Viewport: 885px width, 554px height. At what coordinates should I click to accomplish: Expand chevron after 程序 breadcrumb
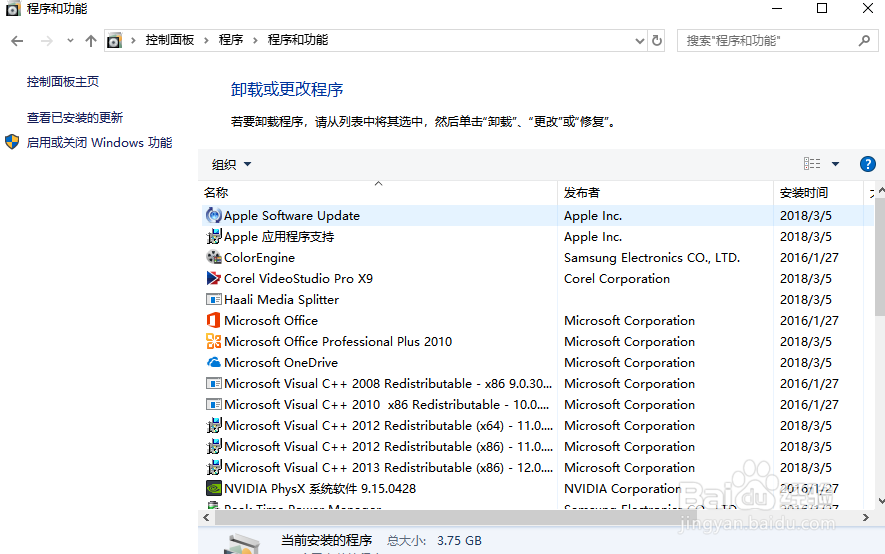[255, 41]
